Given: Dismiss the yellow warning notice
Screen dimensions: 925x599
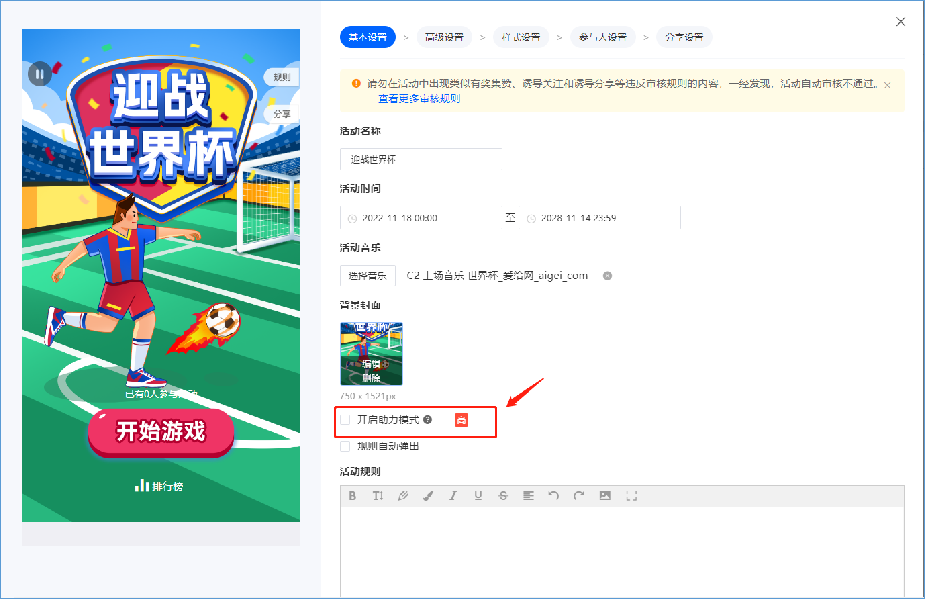Looking at the screenshot, I should pyautogui.click(x=887, y=85).
